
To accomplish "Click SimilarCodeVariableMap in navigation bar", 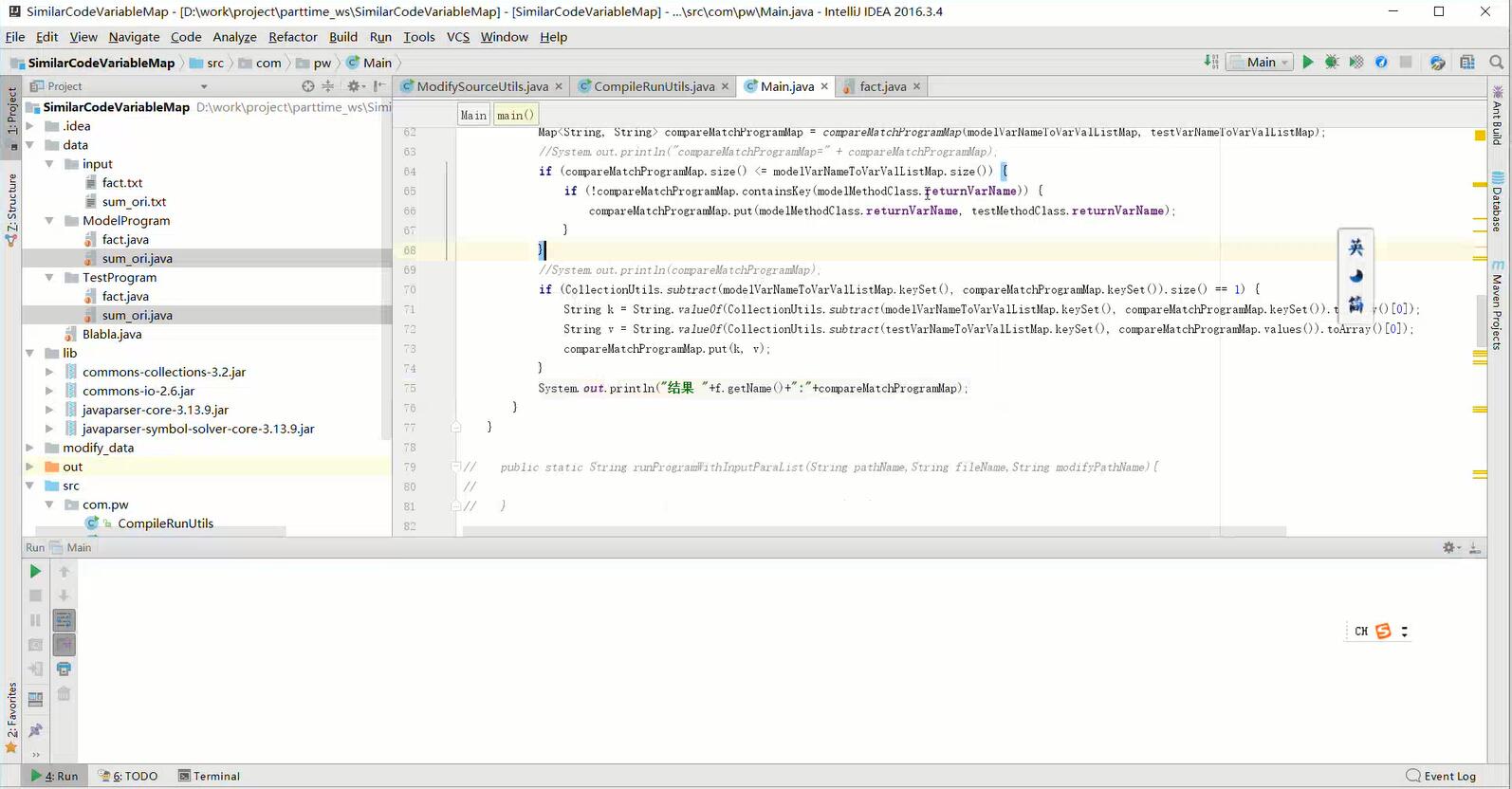I will coord(92,63).
